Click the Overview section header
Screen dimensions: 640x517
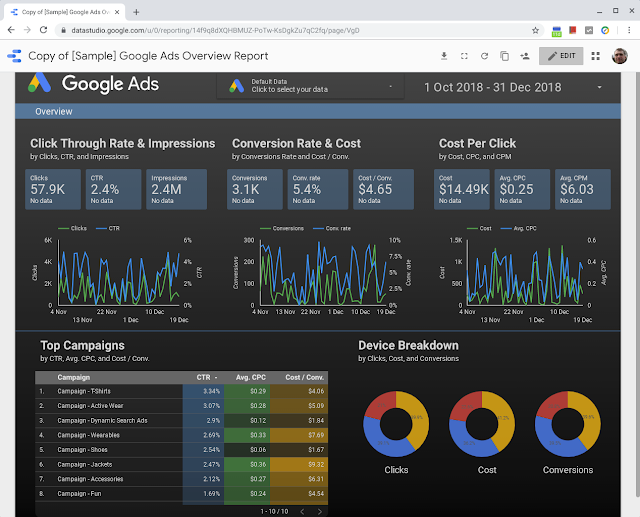(53, 111)
